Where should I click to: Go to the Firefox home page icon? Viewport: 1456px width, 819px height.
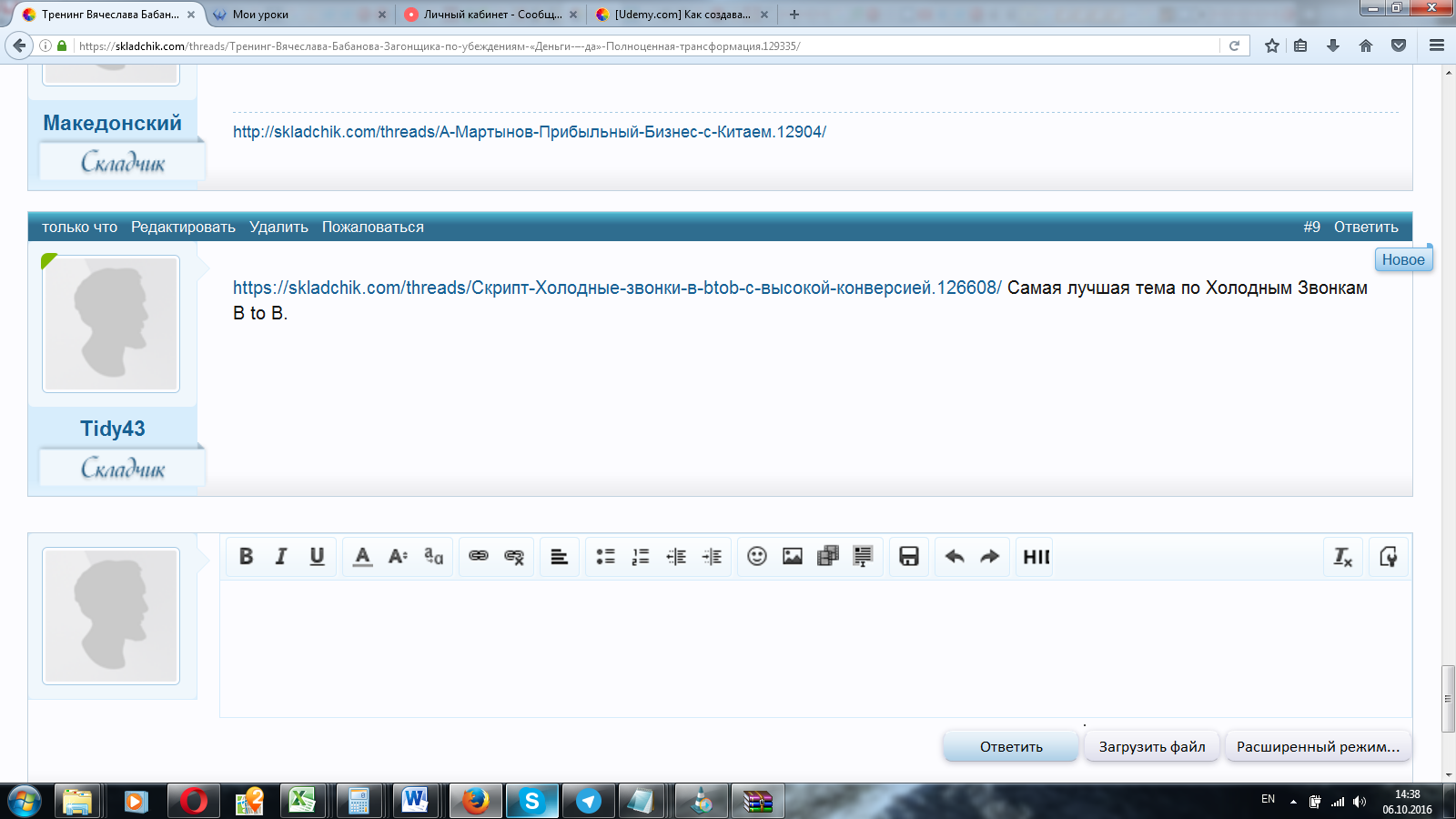(x=1366, y=45)
